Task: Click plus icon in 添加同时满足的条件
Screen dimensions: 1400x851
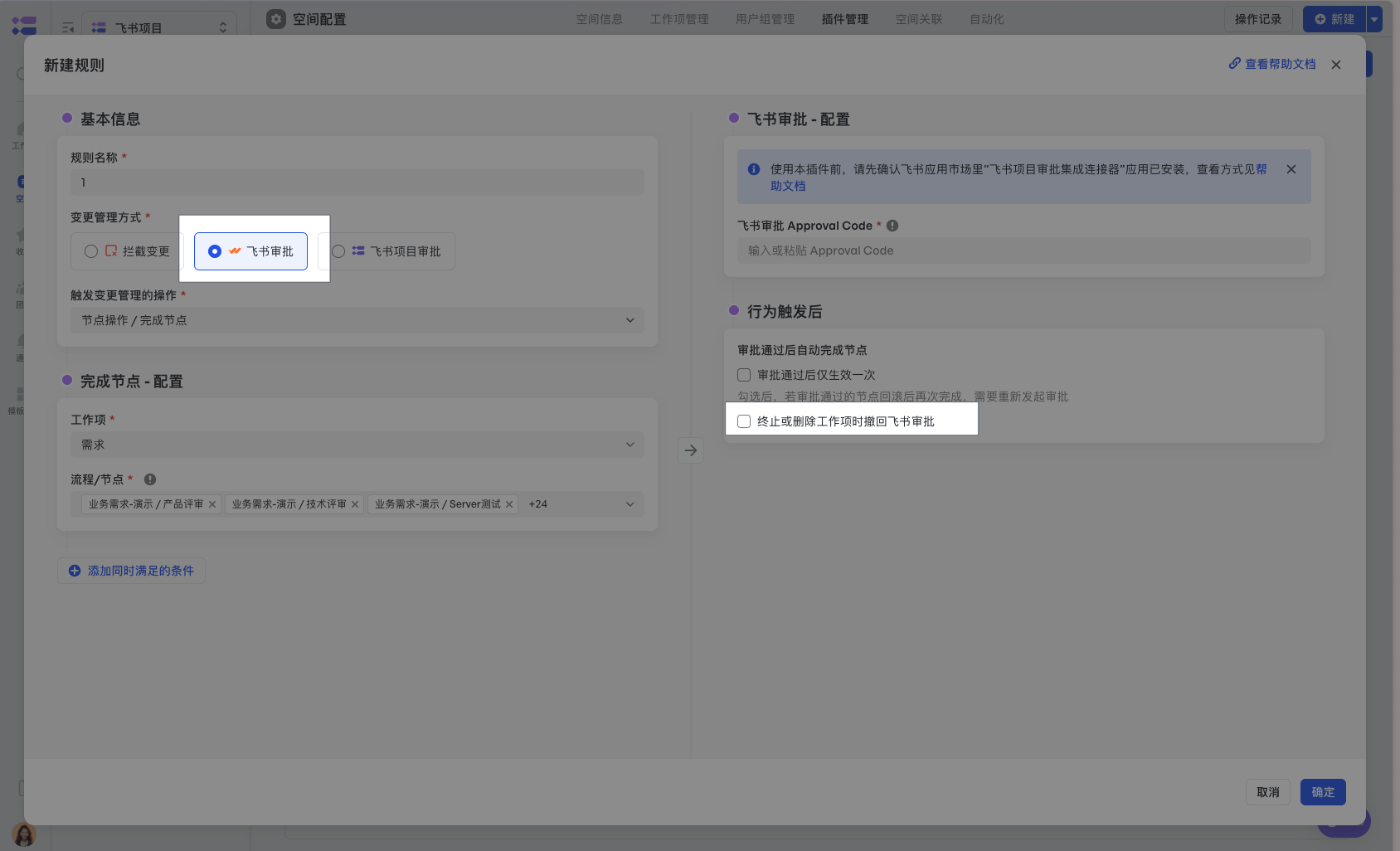Action: (75, 571)
